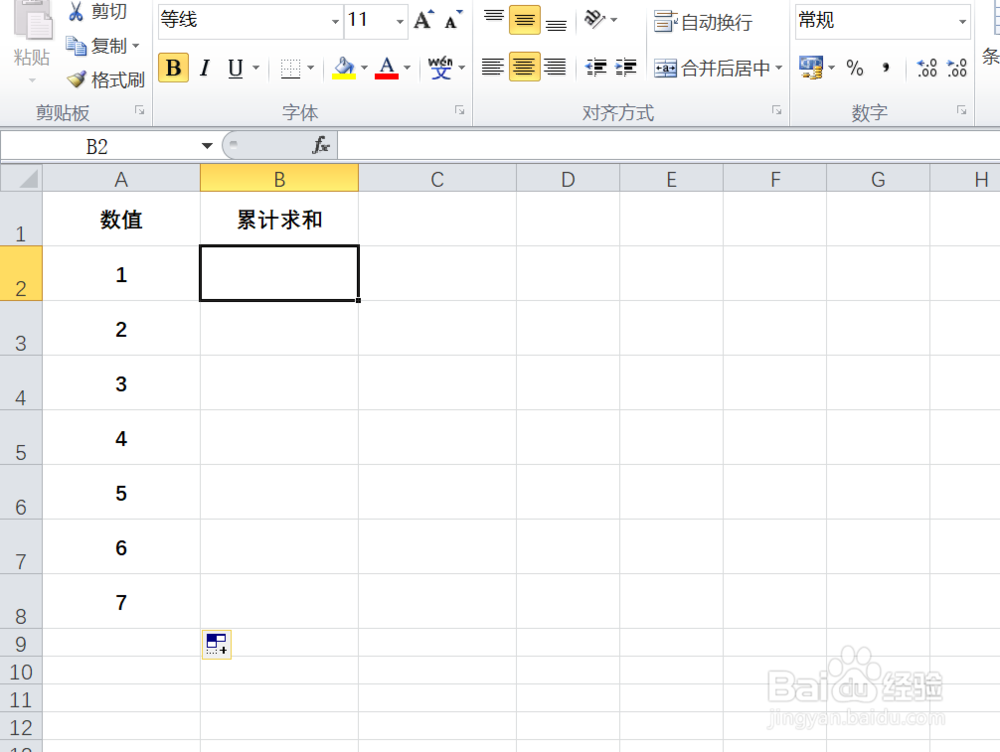Open the font name box 等线
The height and width of the screenshot is (752, 1000).
click(250, 20)
